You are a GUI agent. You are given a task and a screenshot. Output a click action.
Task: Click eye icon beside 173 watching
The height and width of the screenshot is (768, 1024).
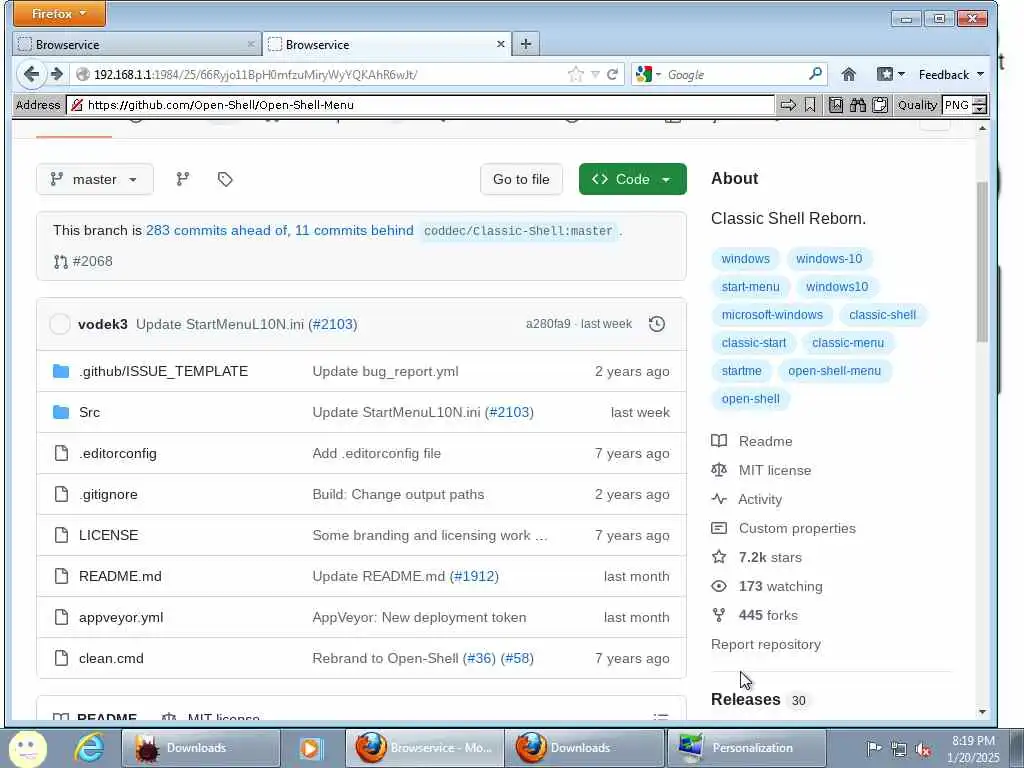(x=719, y=586)
